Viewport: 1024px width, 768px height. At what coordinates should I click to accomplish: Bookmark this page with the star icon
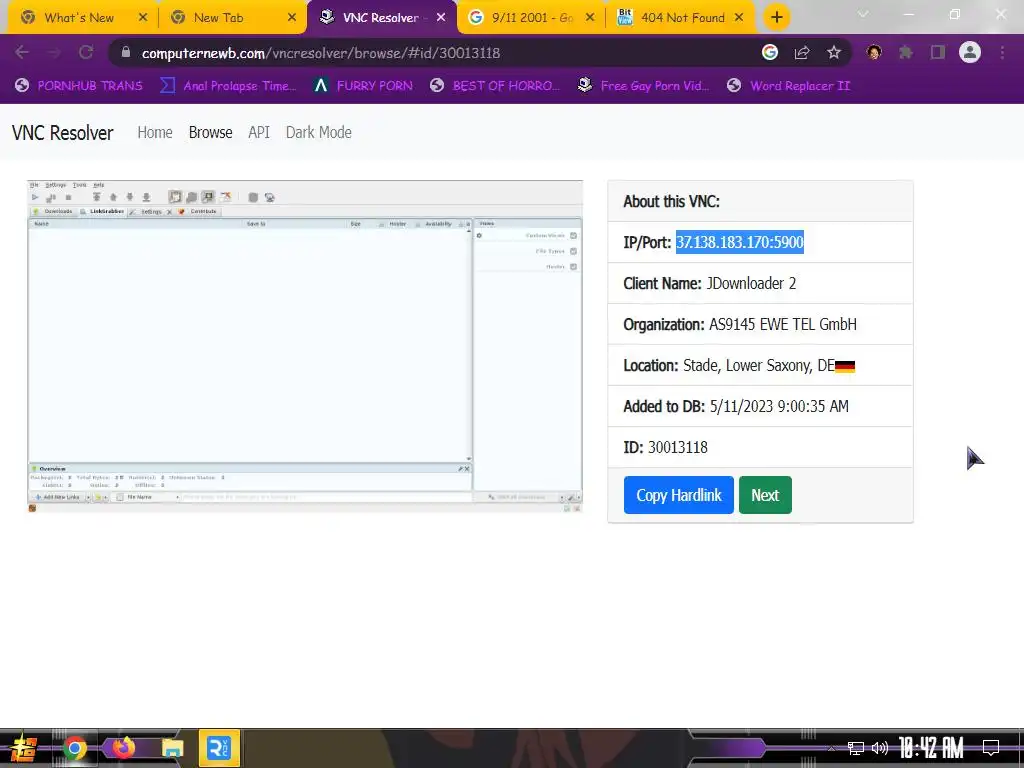click(834, 52)
